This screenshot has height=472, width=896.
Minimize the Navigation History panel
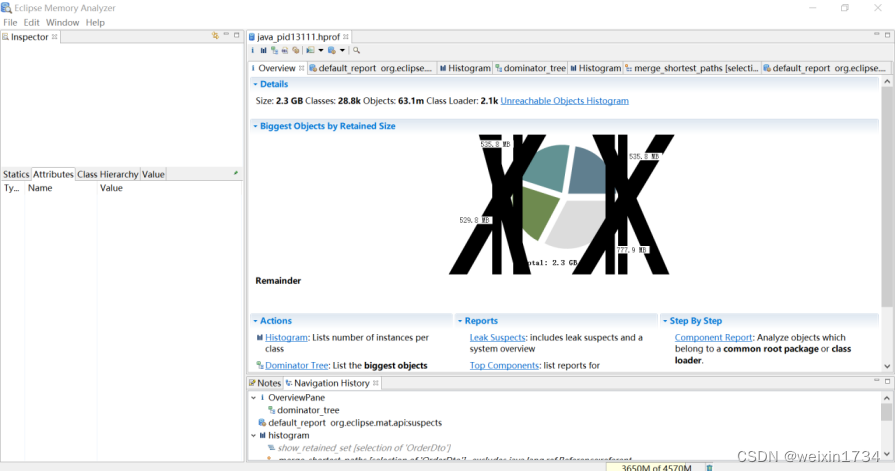[877, 381]
